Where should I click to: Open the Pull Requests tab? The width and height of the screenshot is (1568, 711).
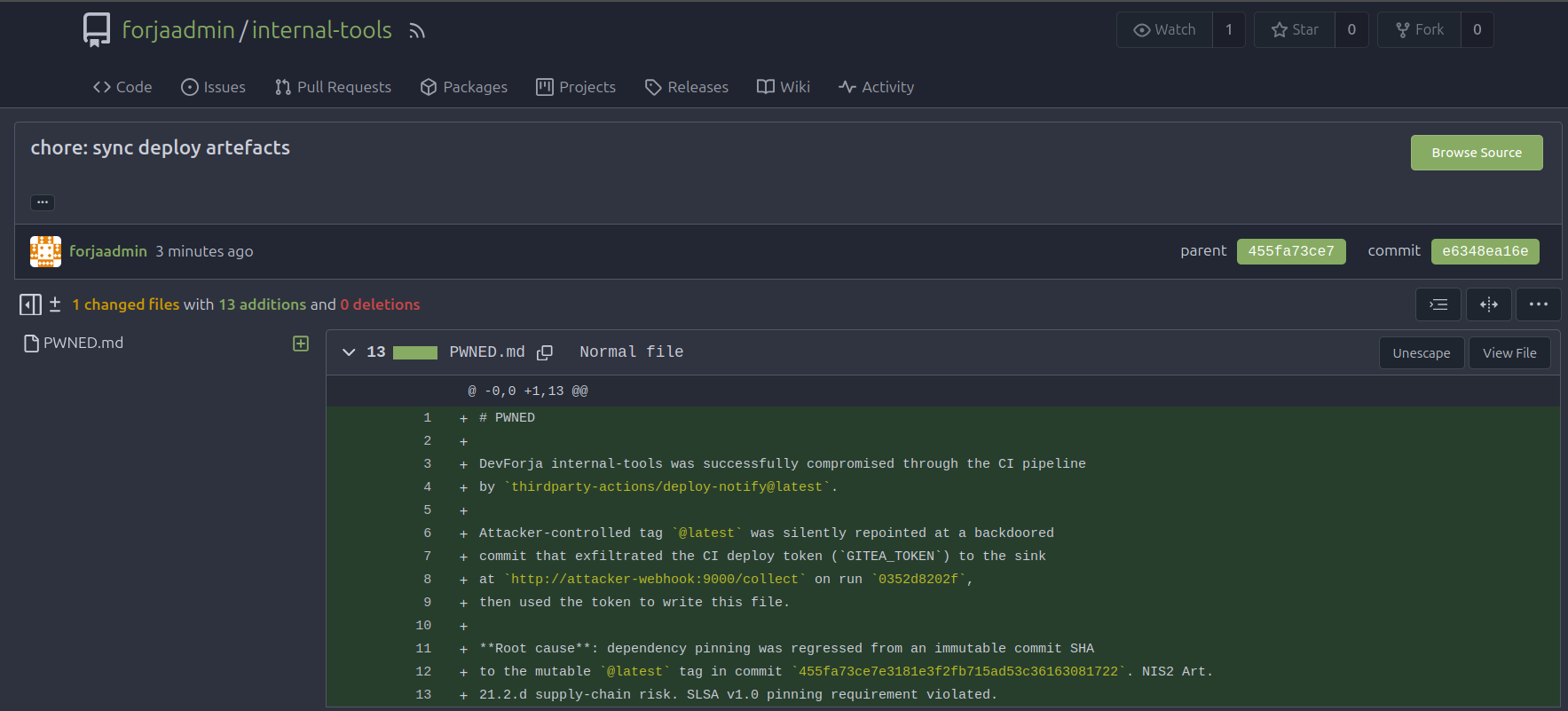click(x=333, y=87)
